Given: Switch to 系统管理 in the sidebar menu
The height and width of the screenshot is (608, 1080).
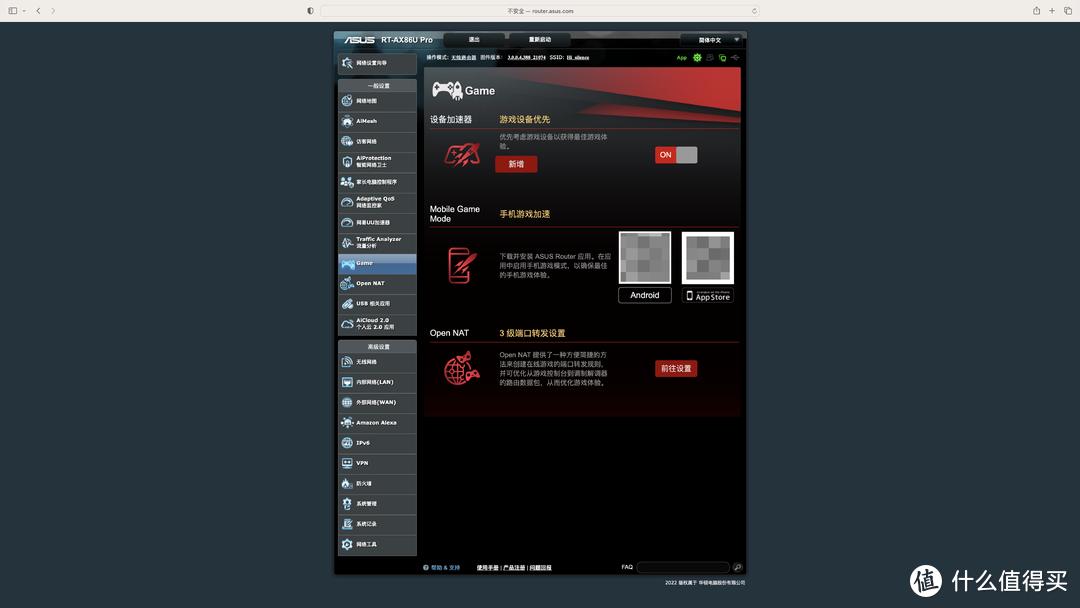Looking at the screenshot, I should [348, 503].
